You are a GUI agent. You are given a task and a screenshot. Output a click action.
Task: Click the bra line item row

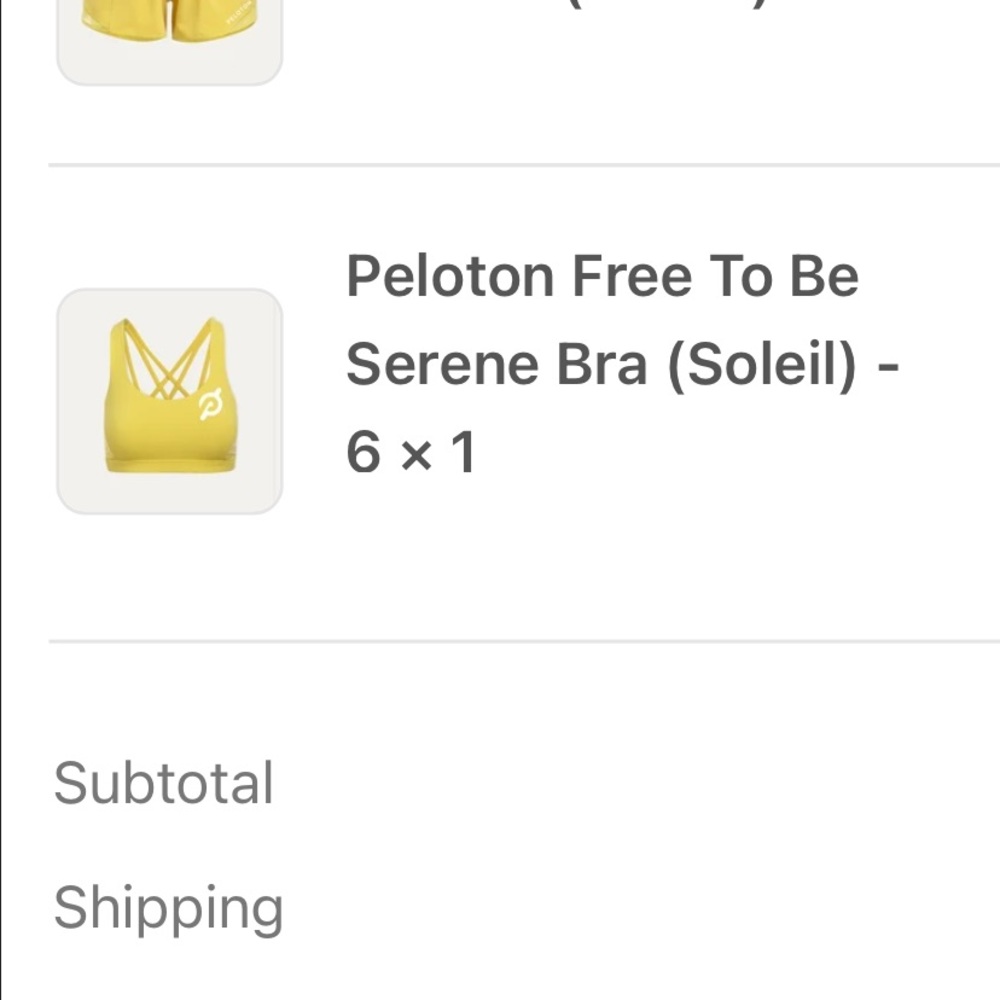coord(500,400)
